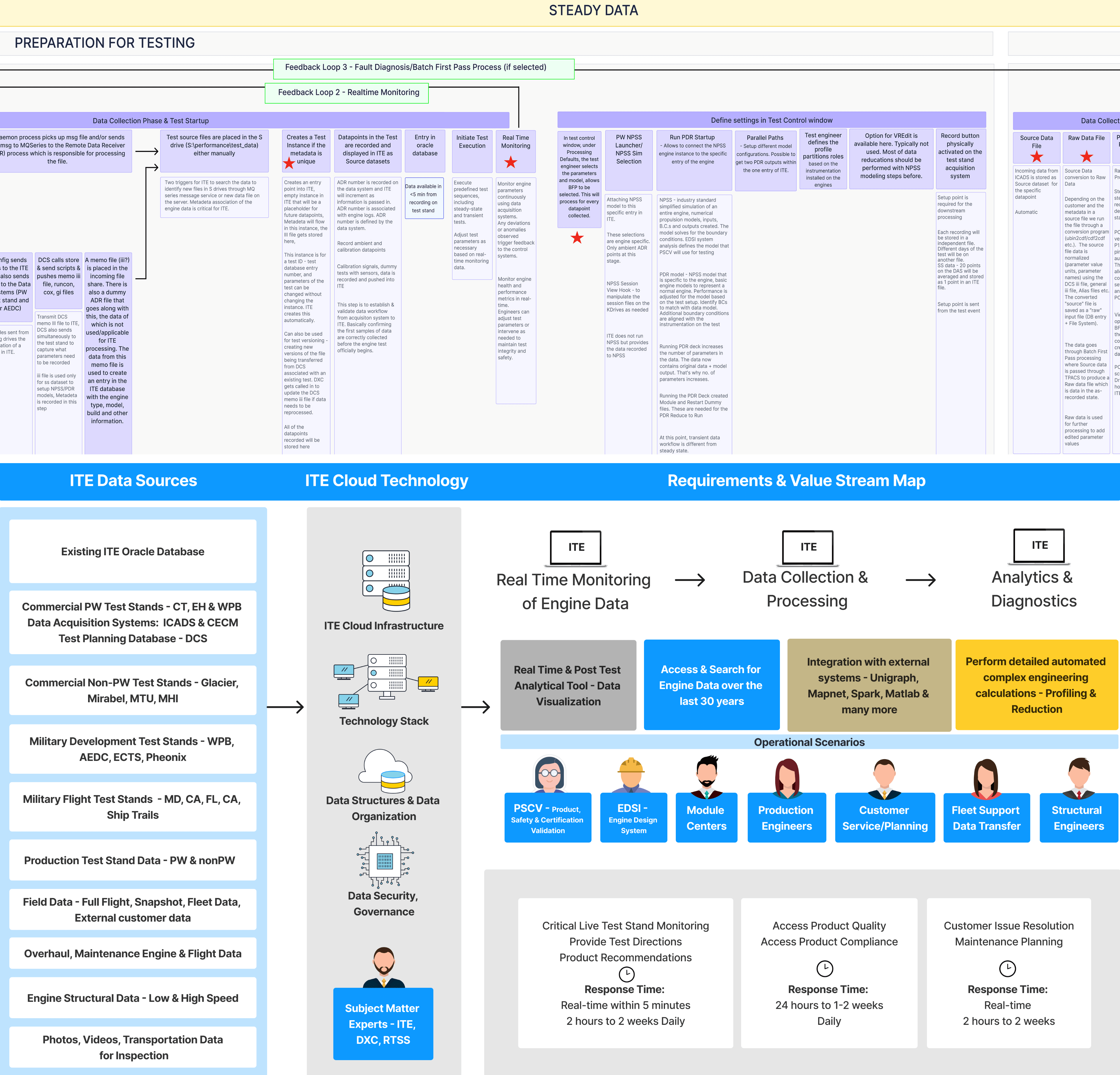Click the arrow between Data Sources and Cloud panel
This screenshot has height=1075, width=1120.
(x=285, y=707)
